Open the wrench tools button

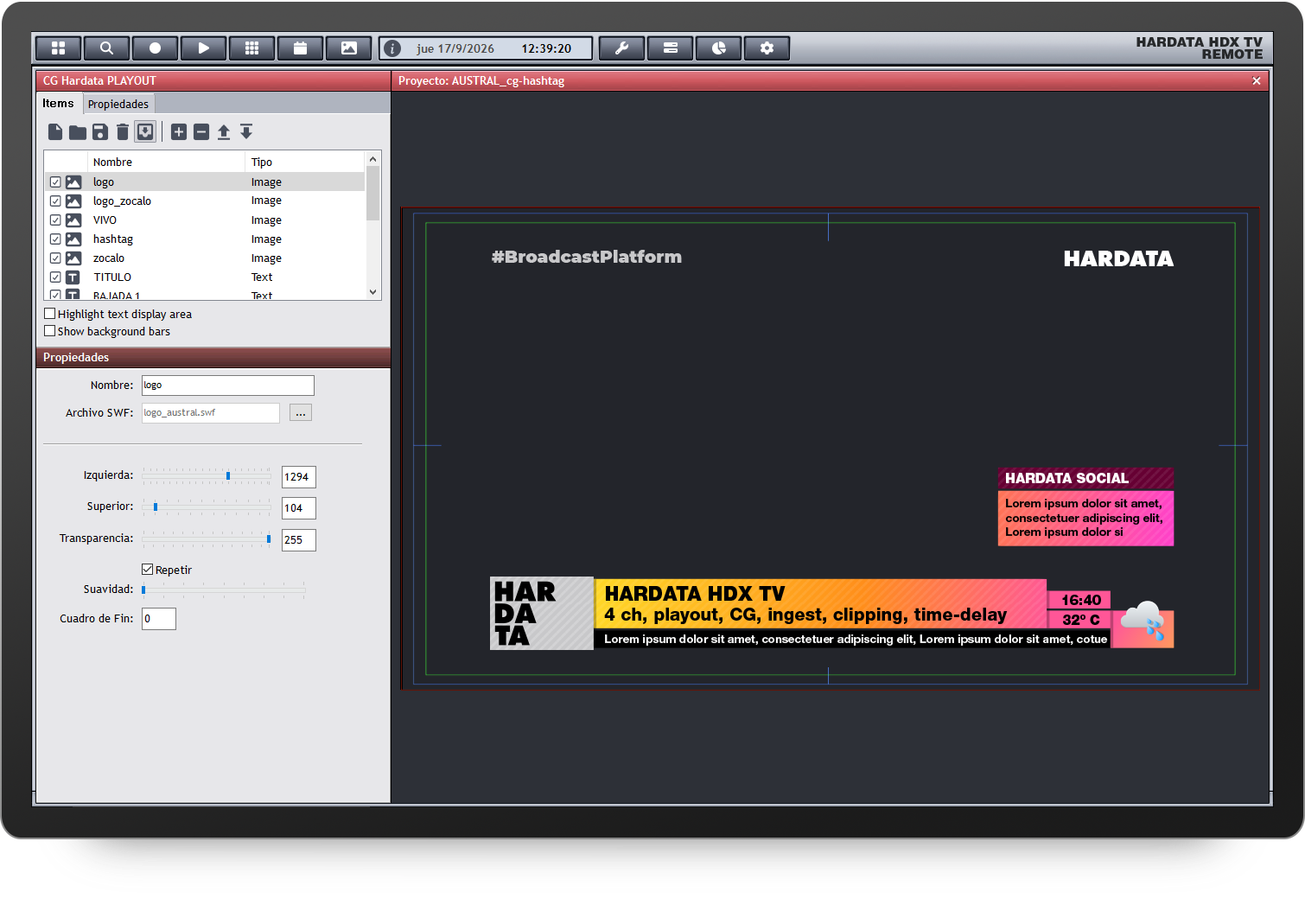621,48
